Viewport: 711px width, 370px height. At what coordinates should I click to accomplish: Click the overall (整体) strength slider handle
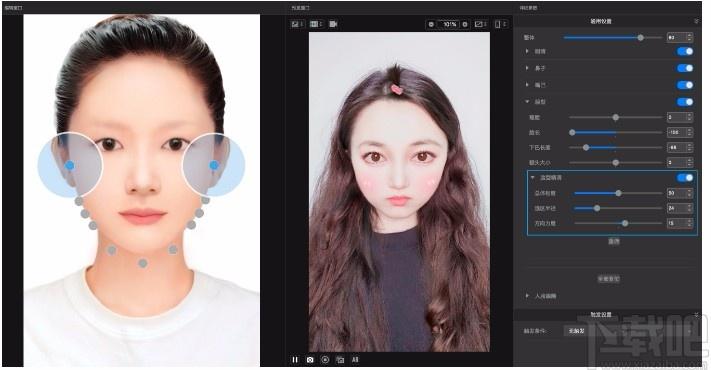(641, 38)
